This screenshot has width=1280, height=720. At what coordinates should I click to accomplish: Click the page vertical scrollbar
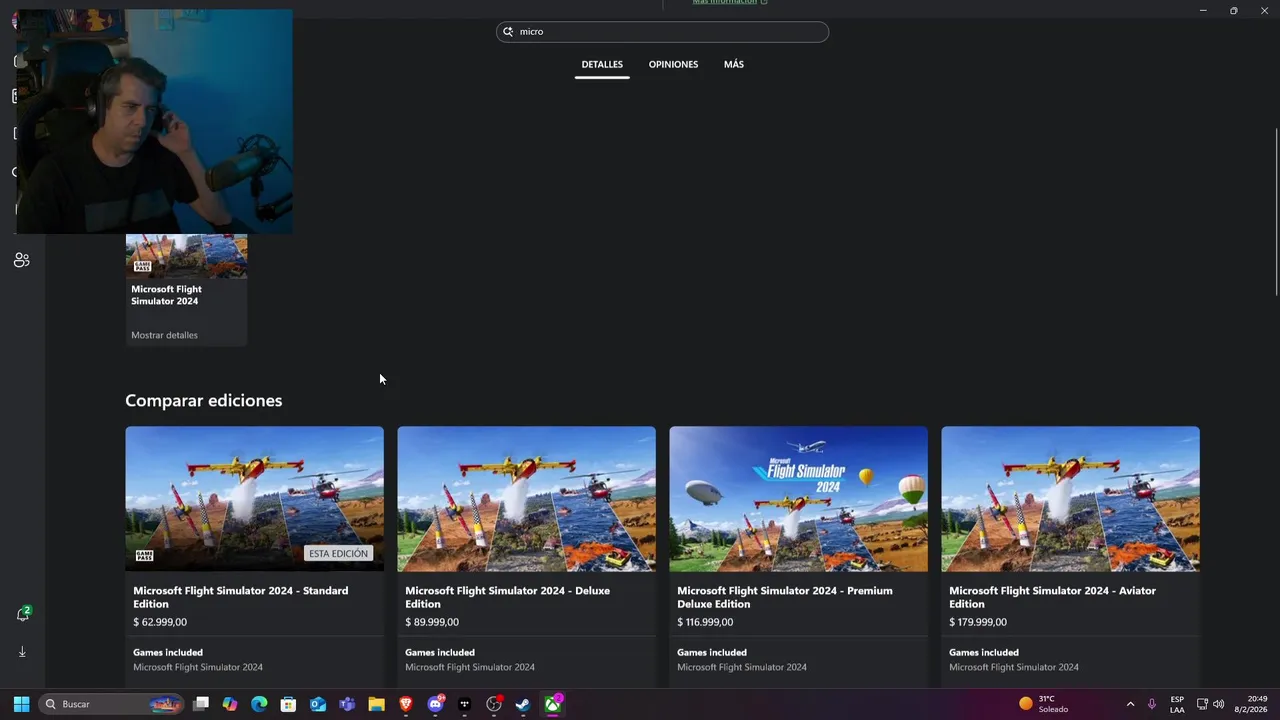coord(1276,212)
